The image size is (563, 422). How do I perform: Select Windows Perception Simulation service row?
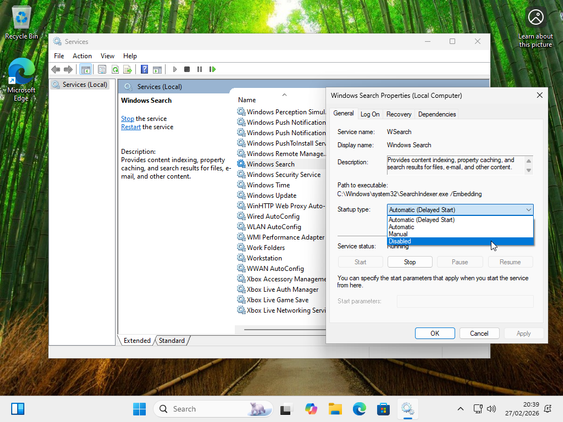[281, 112]
